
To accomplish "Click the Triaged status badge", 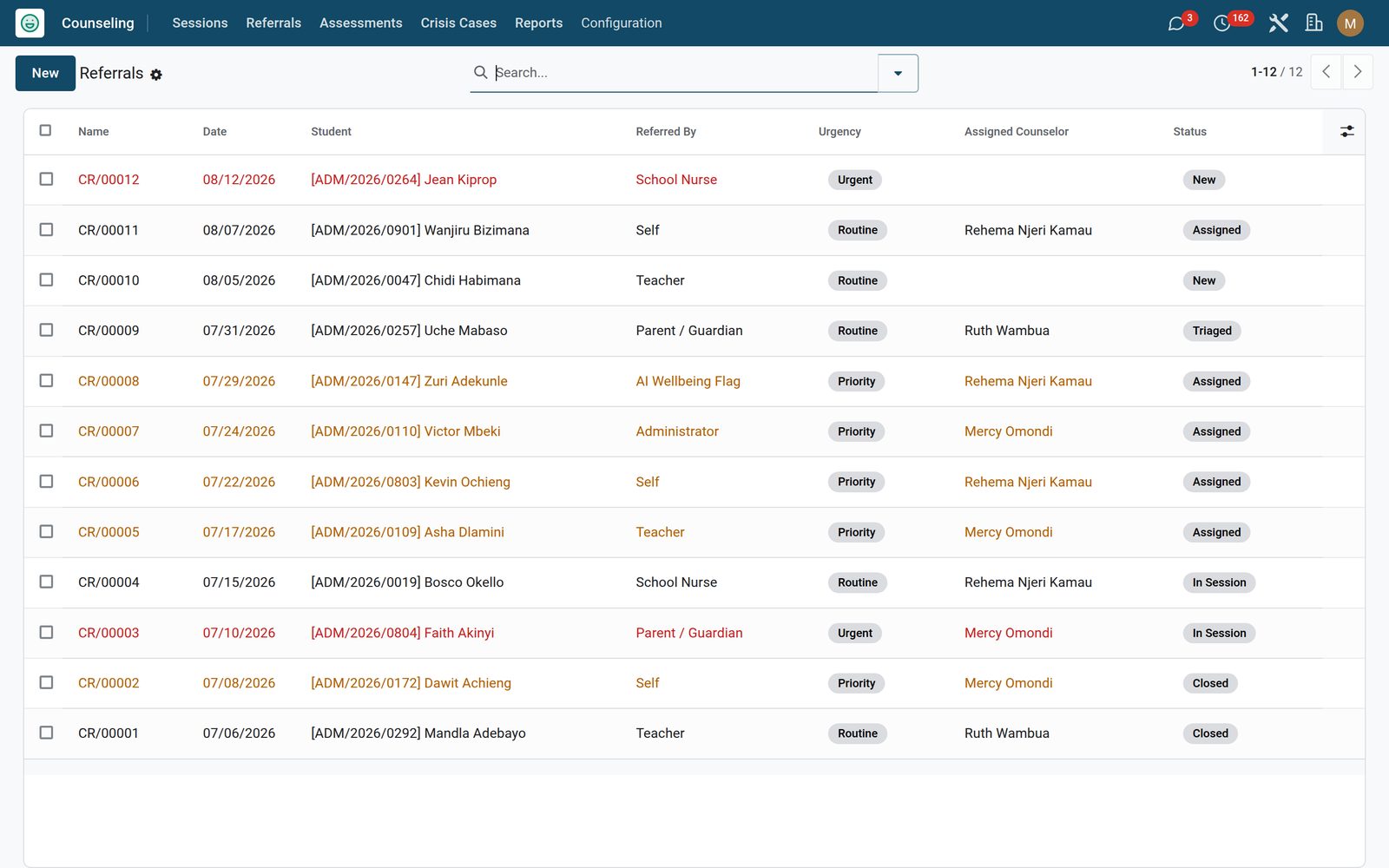I will tap(1212, 331).
